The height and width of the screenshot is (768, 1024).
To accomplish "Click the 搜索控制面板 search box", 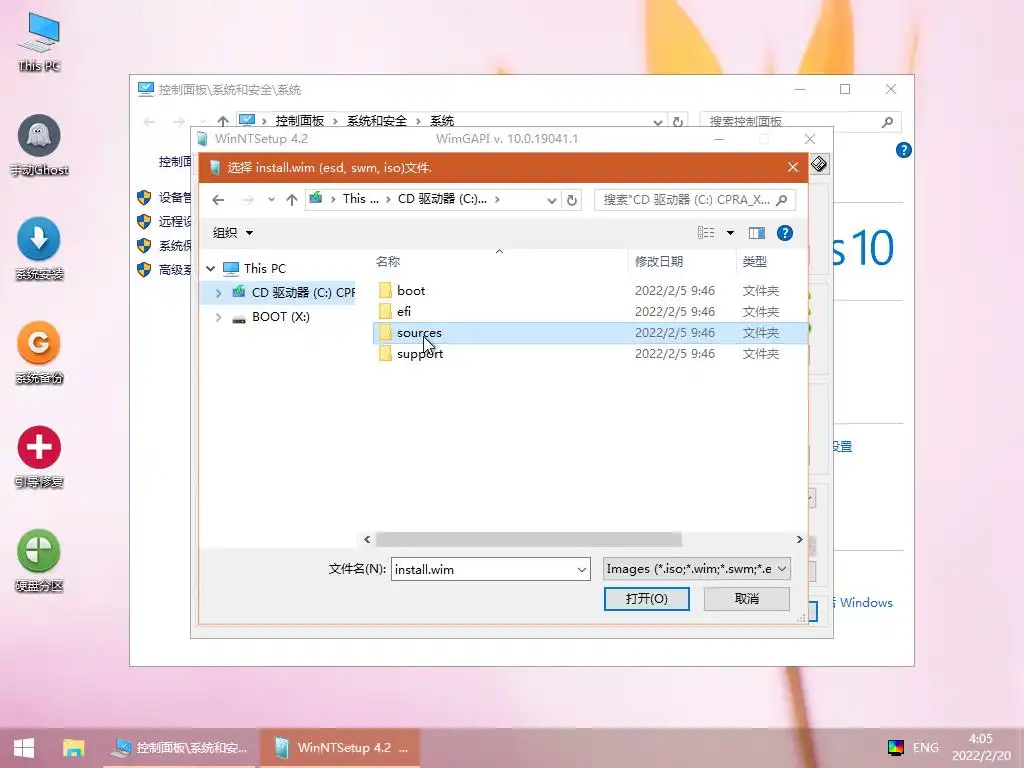I will (801, 121).
